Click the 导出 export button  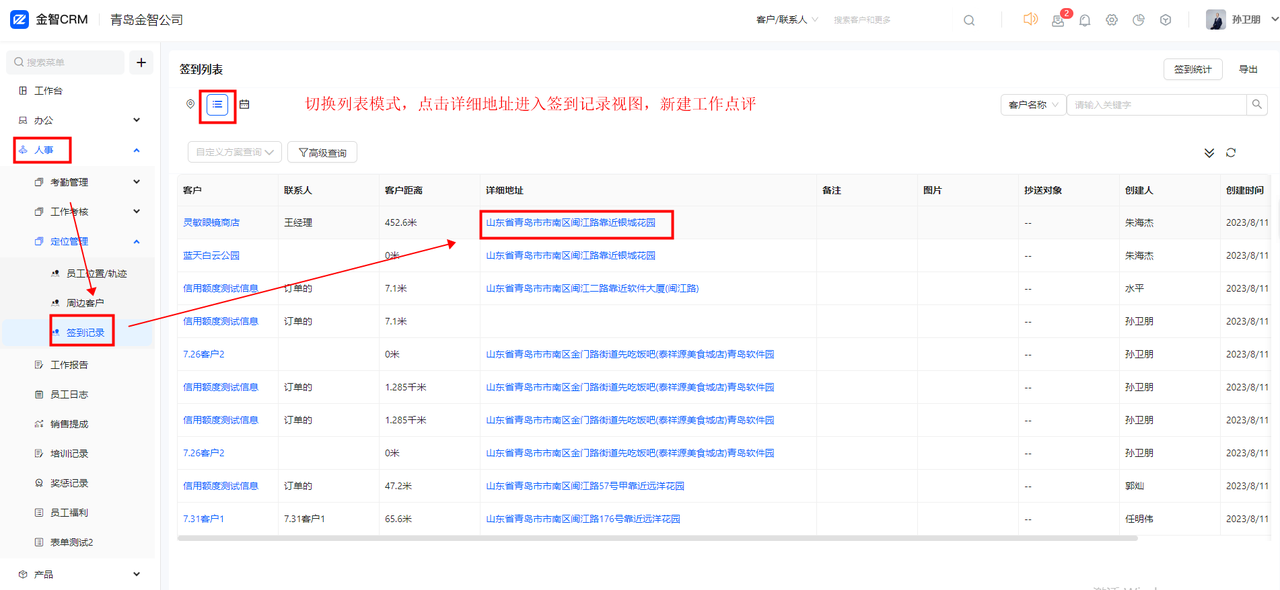pos(1249,70)
